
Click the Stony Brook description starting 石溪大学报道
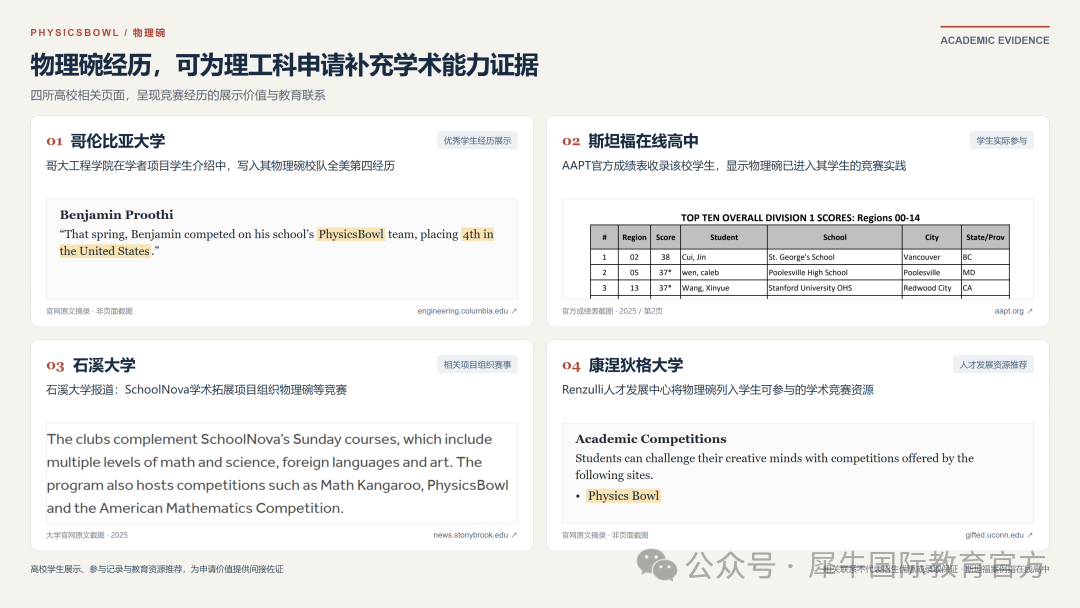click(x=196, y=390)
